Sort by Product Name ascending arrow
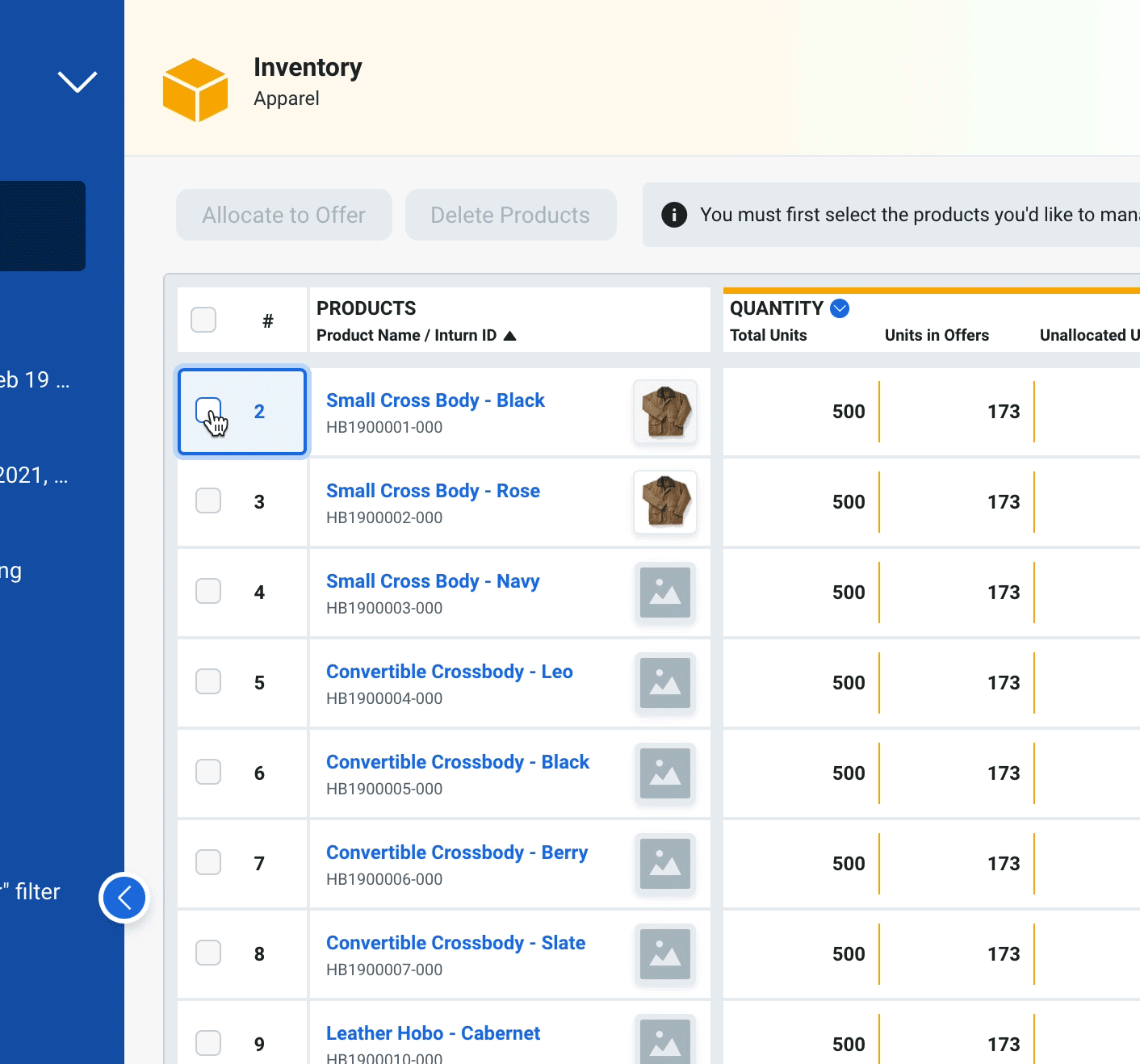1140x1064 pixels. pyautogui.click(x=509, y=336)
